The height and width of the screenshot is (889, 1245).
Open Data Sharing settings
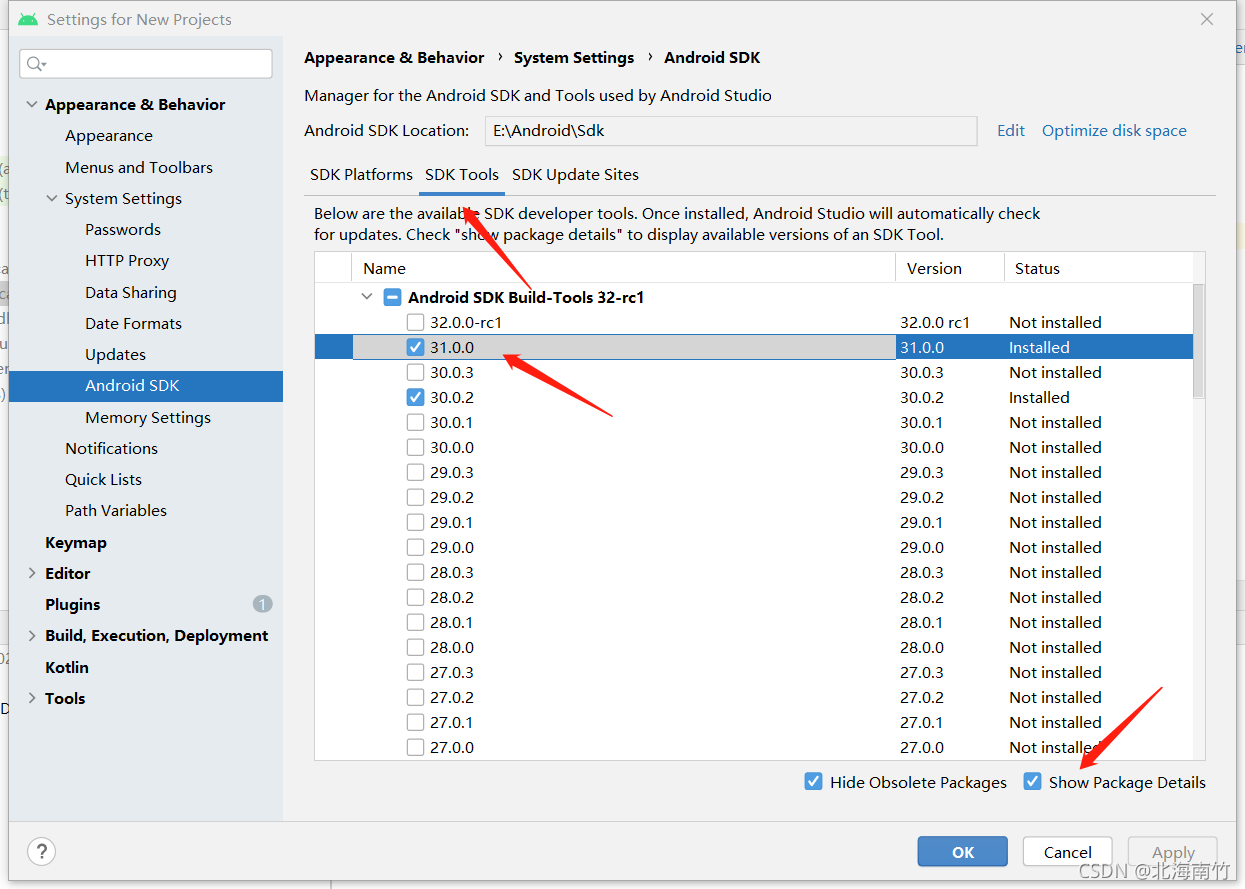pyautogui.click(x=131, y=292)
